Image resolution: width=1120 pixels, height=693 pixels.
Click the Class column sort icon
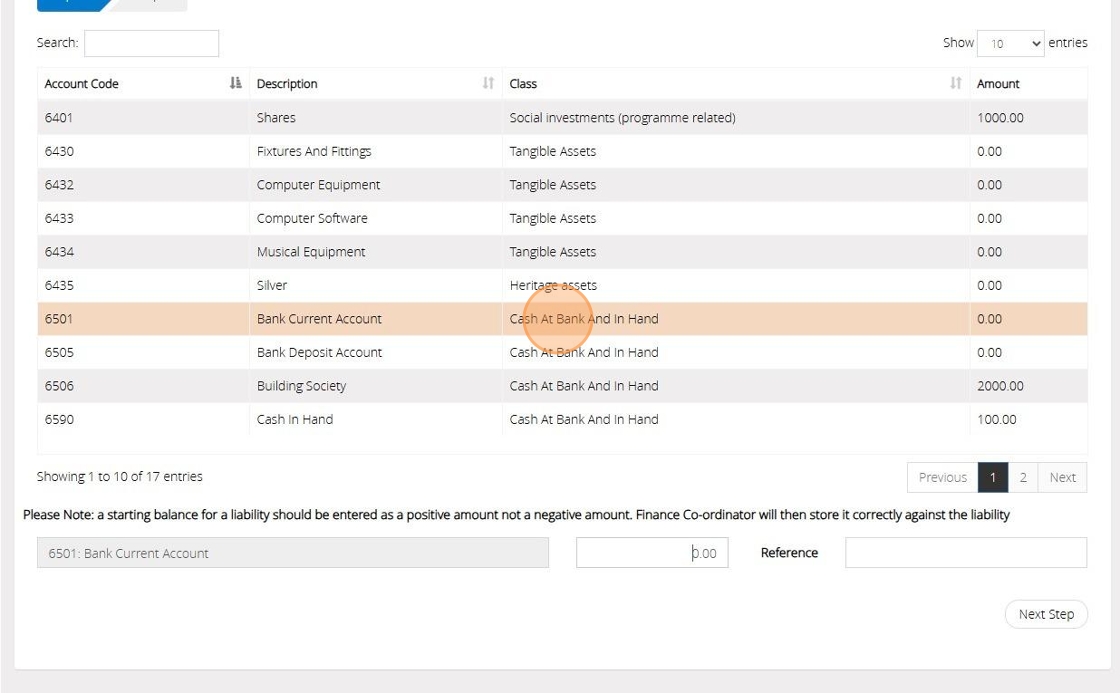click(x=955, y=84)
